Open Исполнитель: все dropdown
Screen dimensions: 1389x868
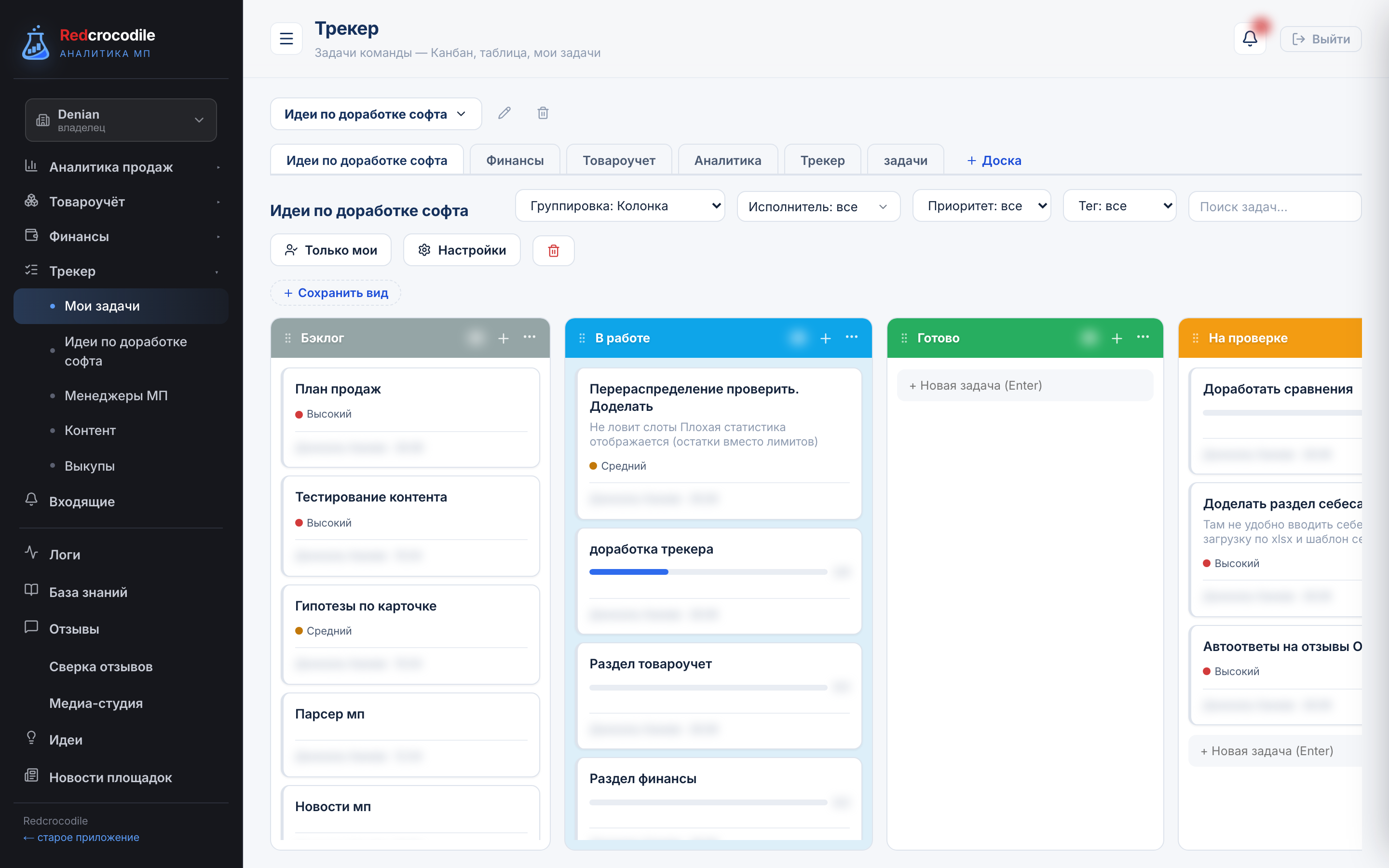pos(818,207)
